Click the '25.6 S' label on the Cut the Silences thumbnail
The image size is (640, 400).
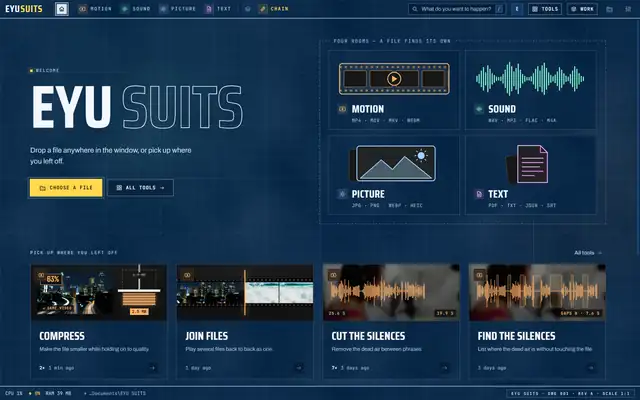(x=337, y=313)
